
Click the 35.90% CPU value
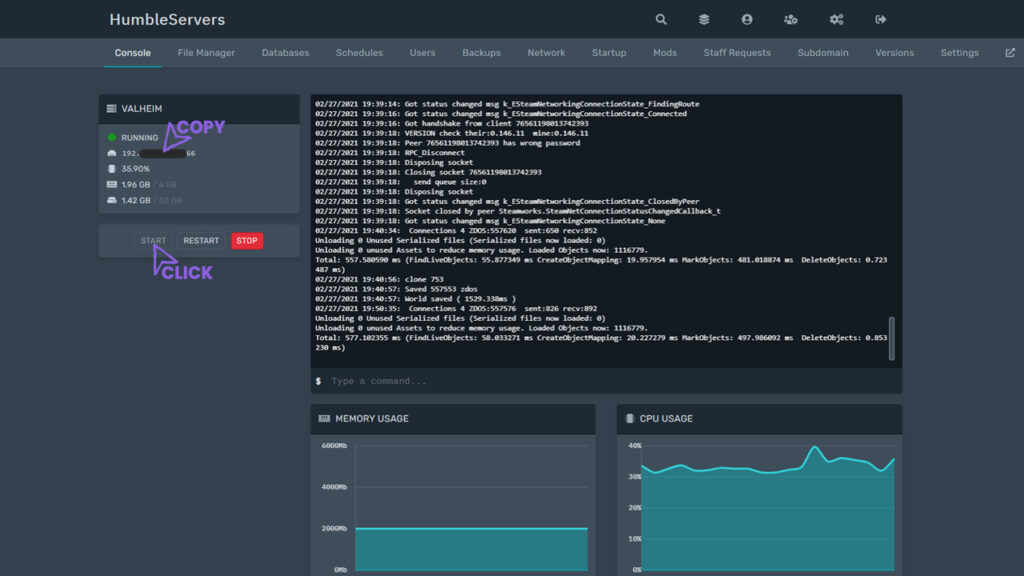(135, 169)
